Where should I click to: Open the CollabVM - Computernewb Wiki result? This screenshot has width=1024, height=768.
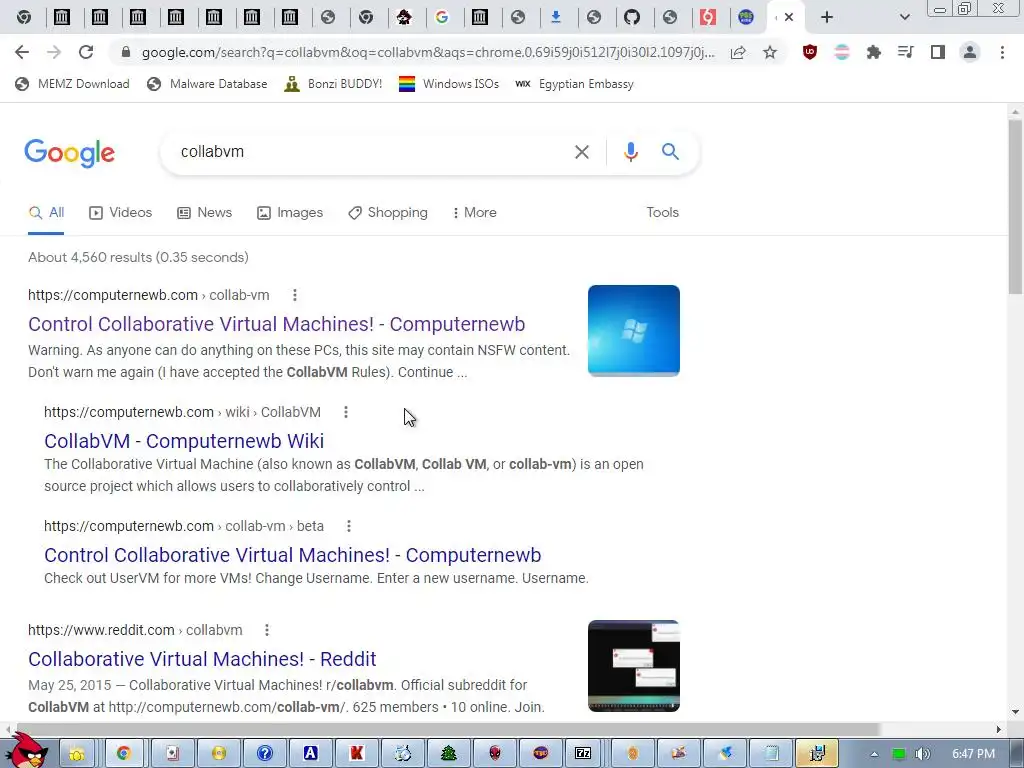click(184, 441)
